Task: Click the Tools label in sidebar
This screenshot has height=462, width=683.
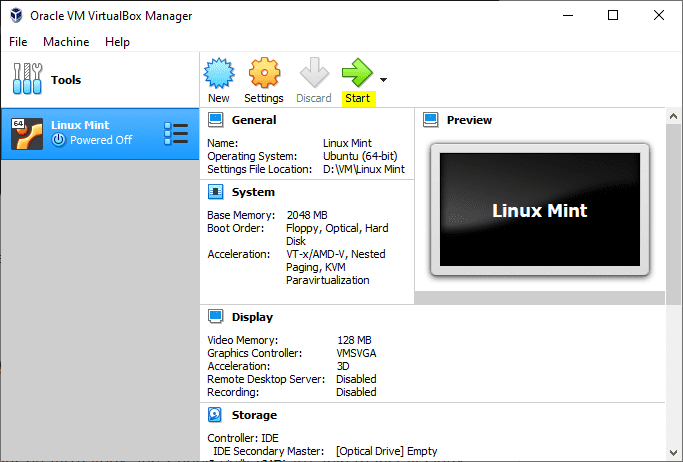Action: pos(66,80)
